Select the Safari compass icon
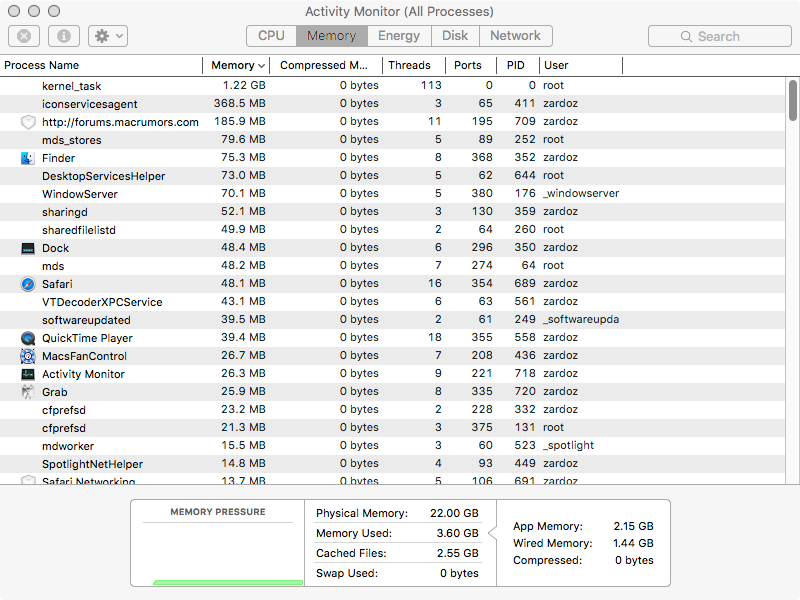 click(28, 284)
